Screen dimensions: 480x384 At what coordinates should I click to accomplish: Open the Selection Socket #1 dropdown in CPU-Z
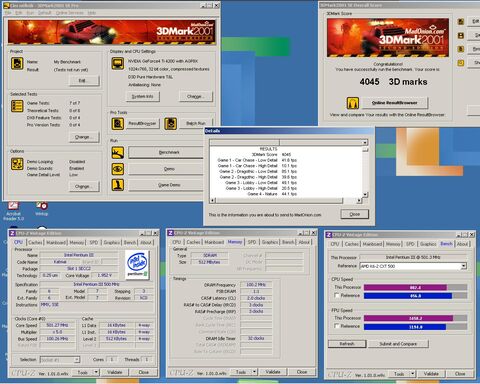pyautogui.click(x=77, y=360)
